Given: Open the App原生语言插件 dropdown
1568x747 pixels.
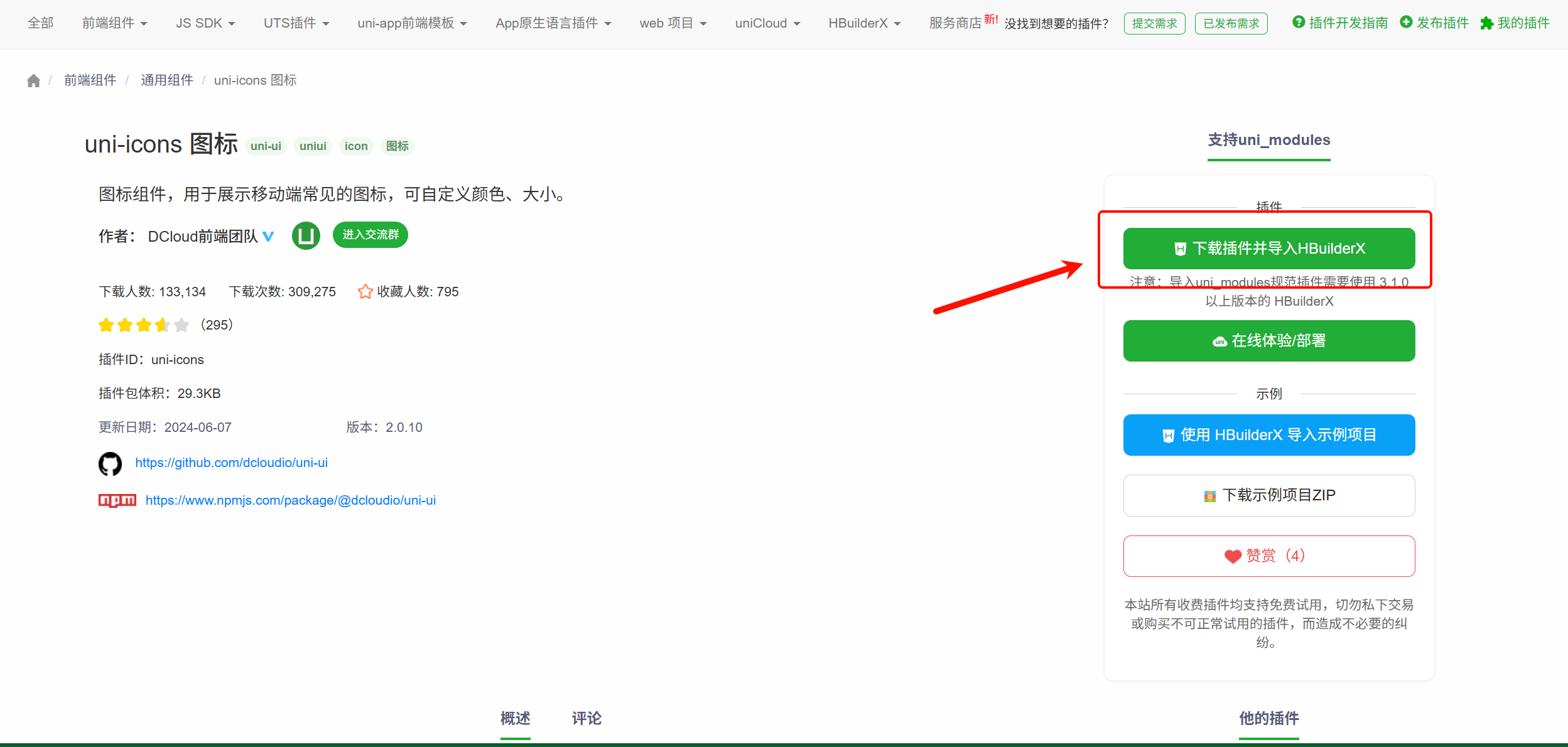Looking at the screenshot, I should click(553, 23).
